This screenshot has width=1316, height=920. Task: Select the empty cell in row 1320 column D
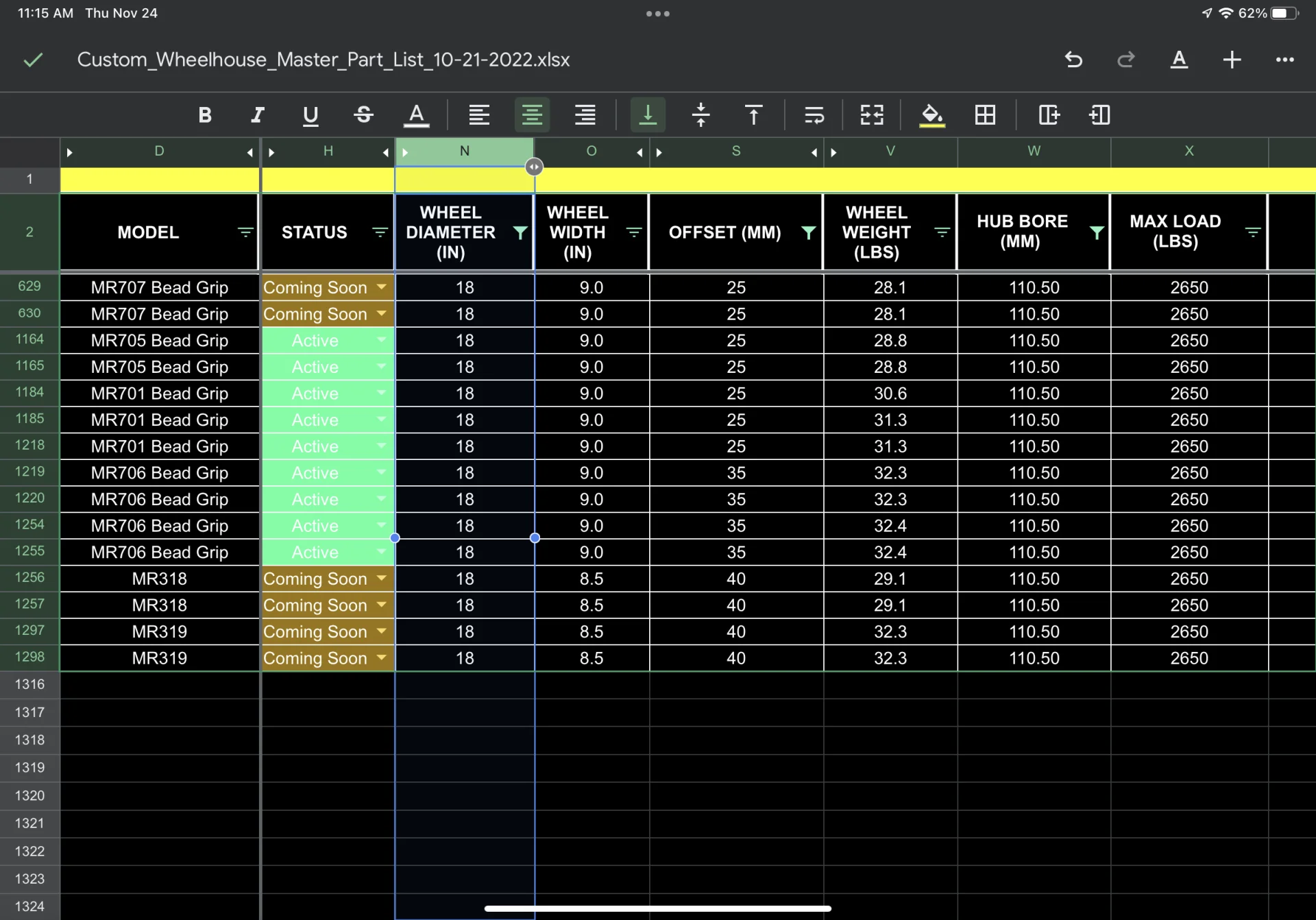coord(160,796)
